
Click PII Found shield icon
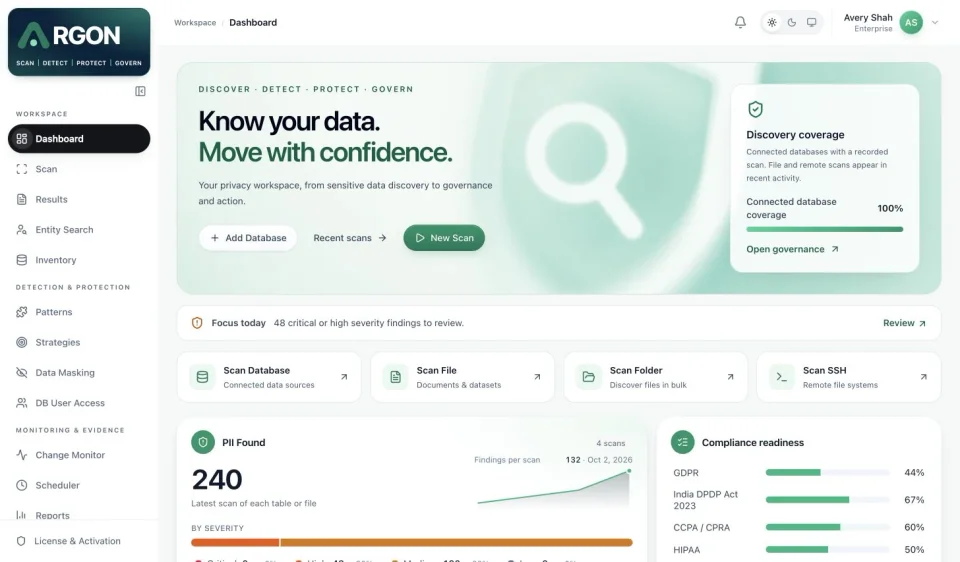coord(203,442)
